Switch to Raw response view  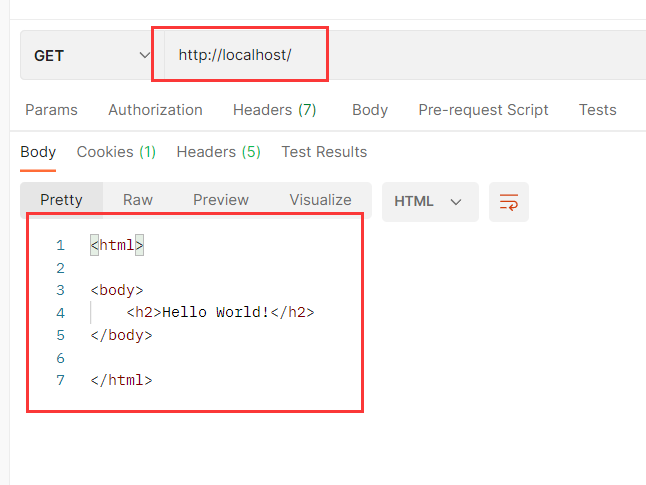[x=138, y=200]
